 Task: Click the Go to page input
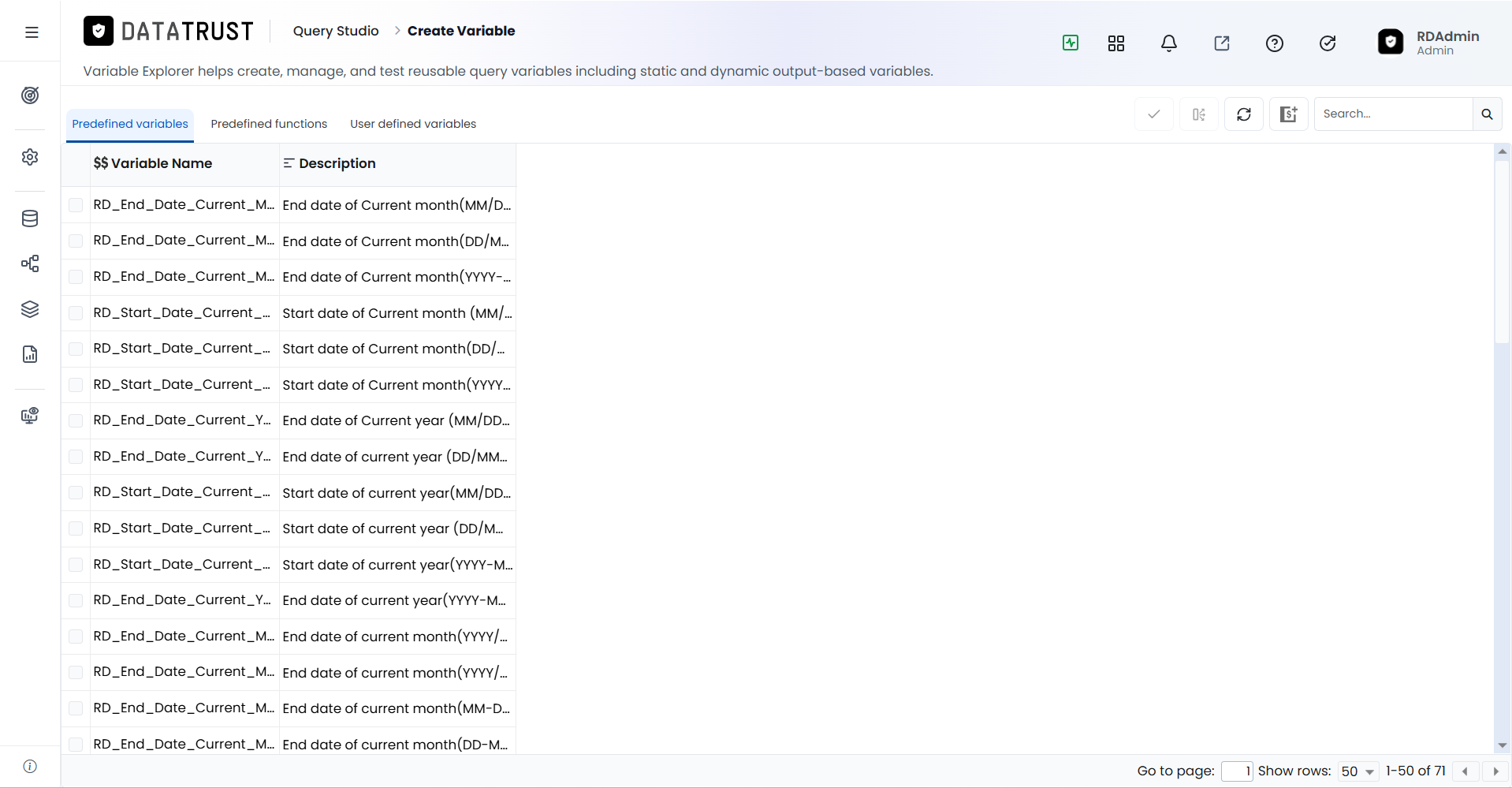[1237, 771]
